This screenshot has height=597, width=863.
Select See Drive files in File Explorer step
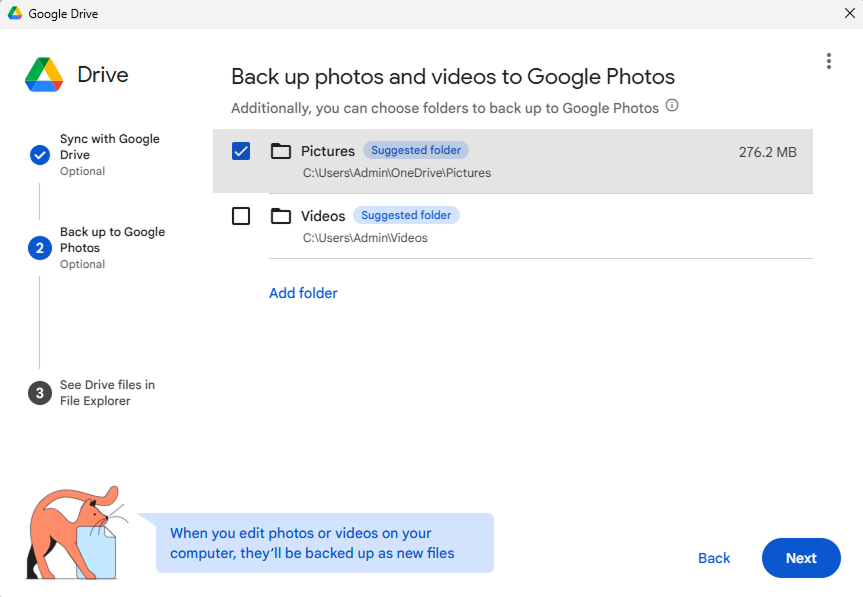(x=107, y=393)
